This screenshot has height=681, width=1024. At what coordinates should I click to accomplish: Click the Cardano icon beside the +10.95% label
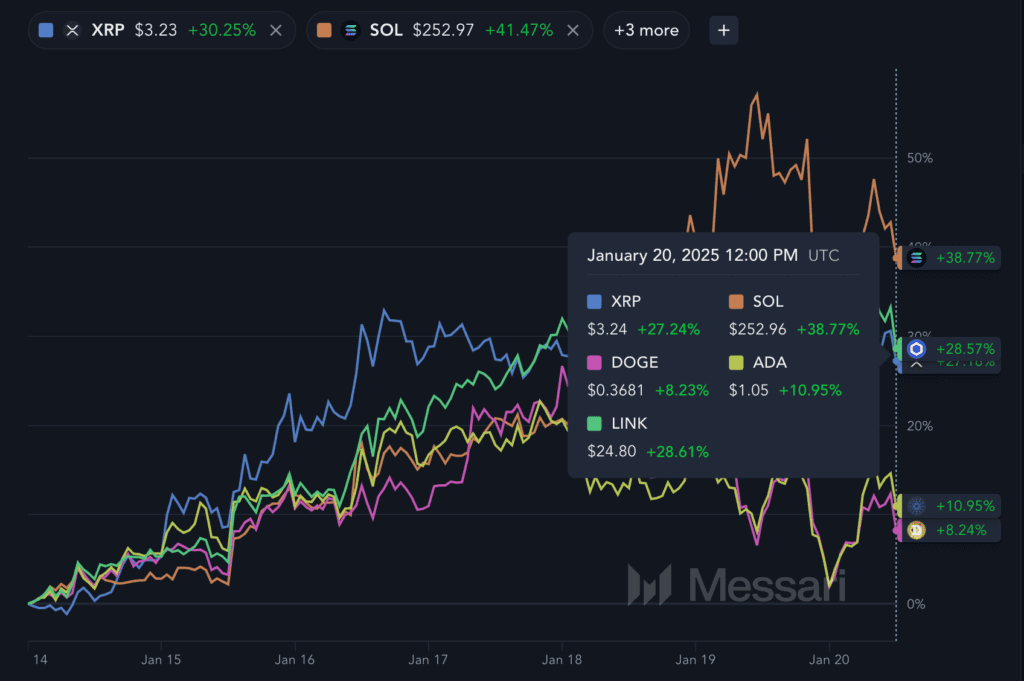click(x=916, y=506)
